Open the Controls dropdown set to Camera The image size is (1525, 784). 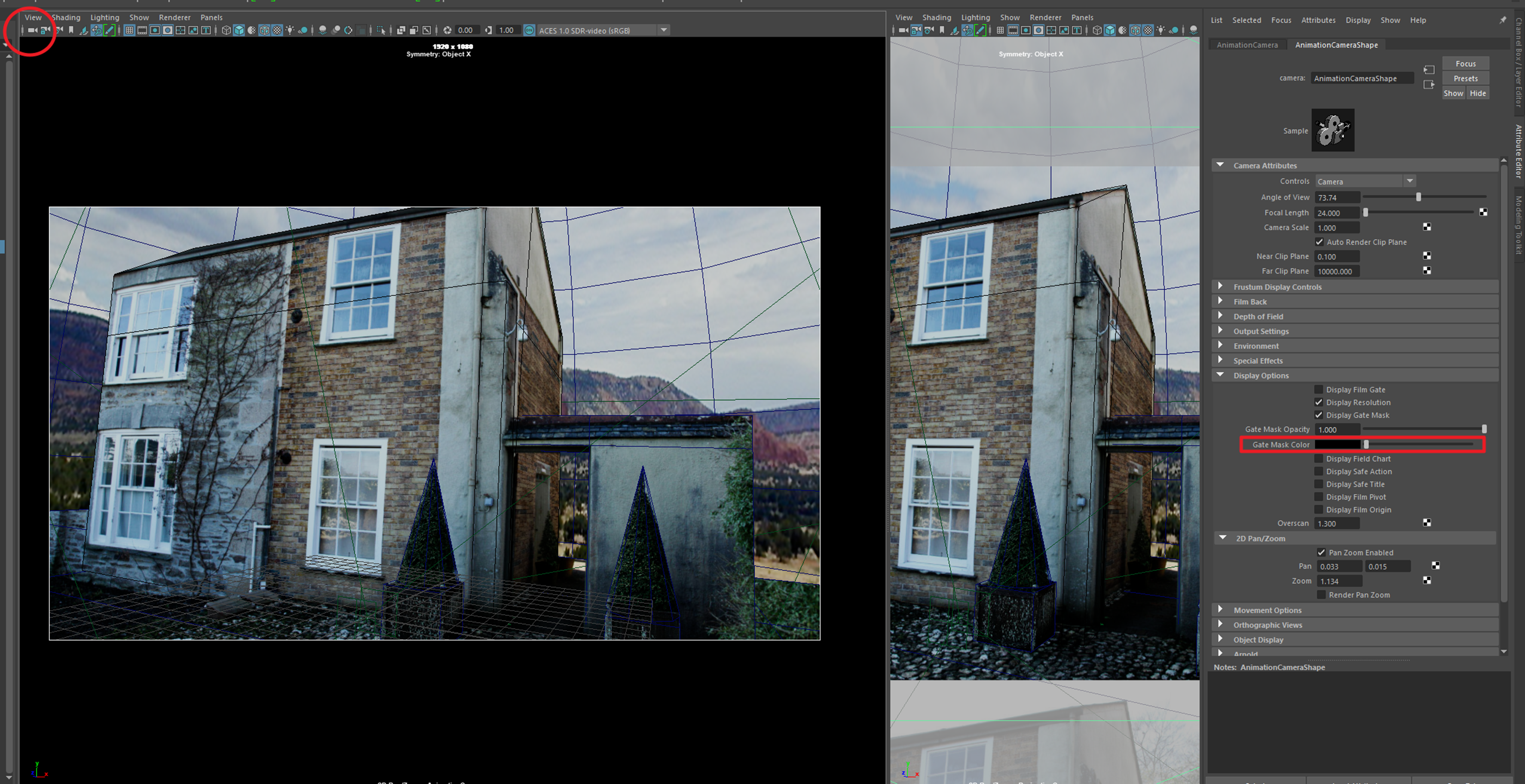[x=1365, y=181]
